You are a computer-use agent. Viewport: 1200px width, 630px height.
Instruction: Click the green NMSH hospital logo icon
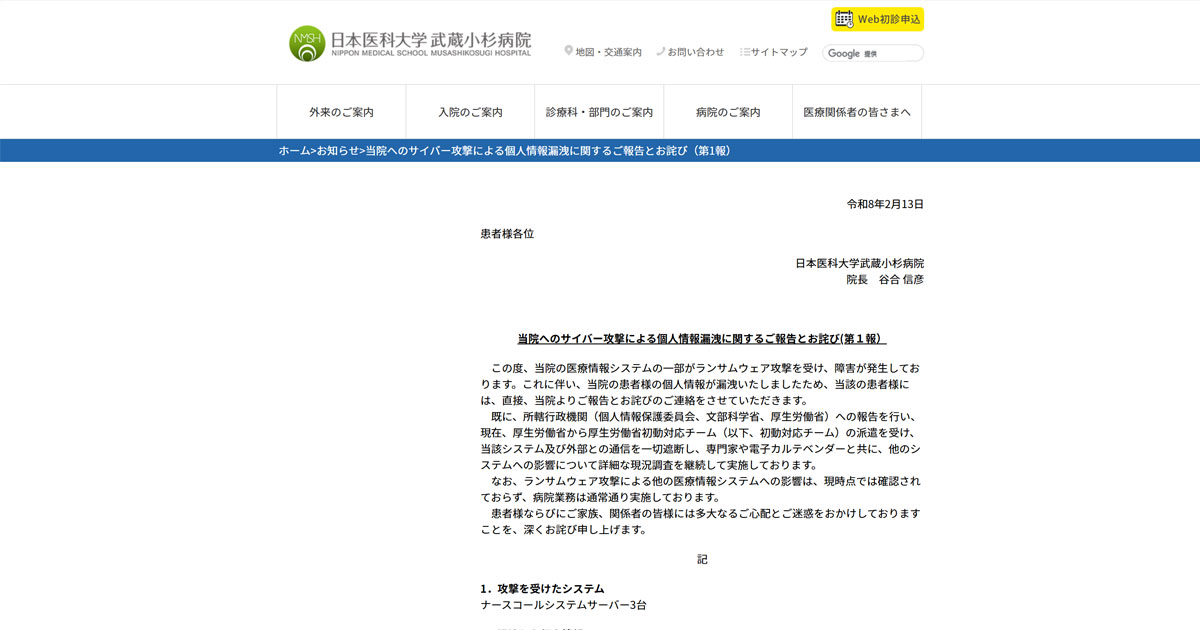tap(307, 44)
